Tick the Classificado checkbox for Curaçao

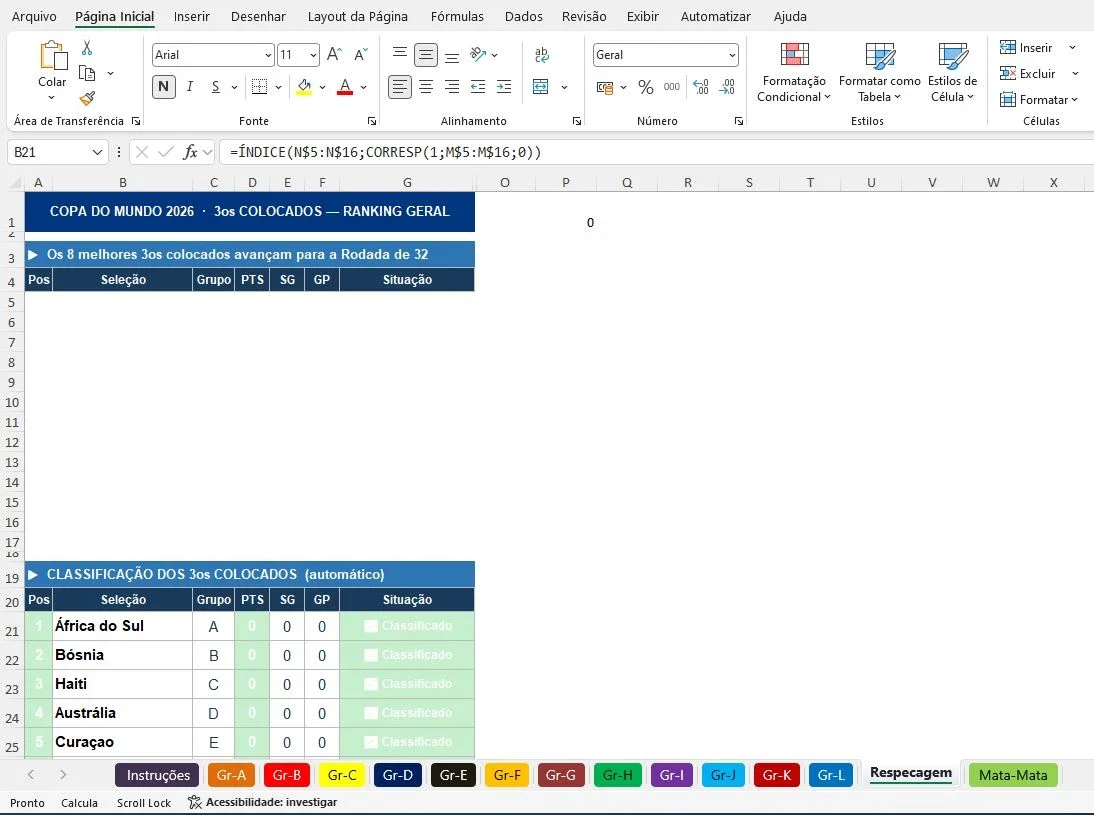371,742
